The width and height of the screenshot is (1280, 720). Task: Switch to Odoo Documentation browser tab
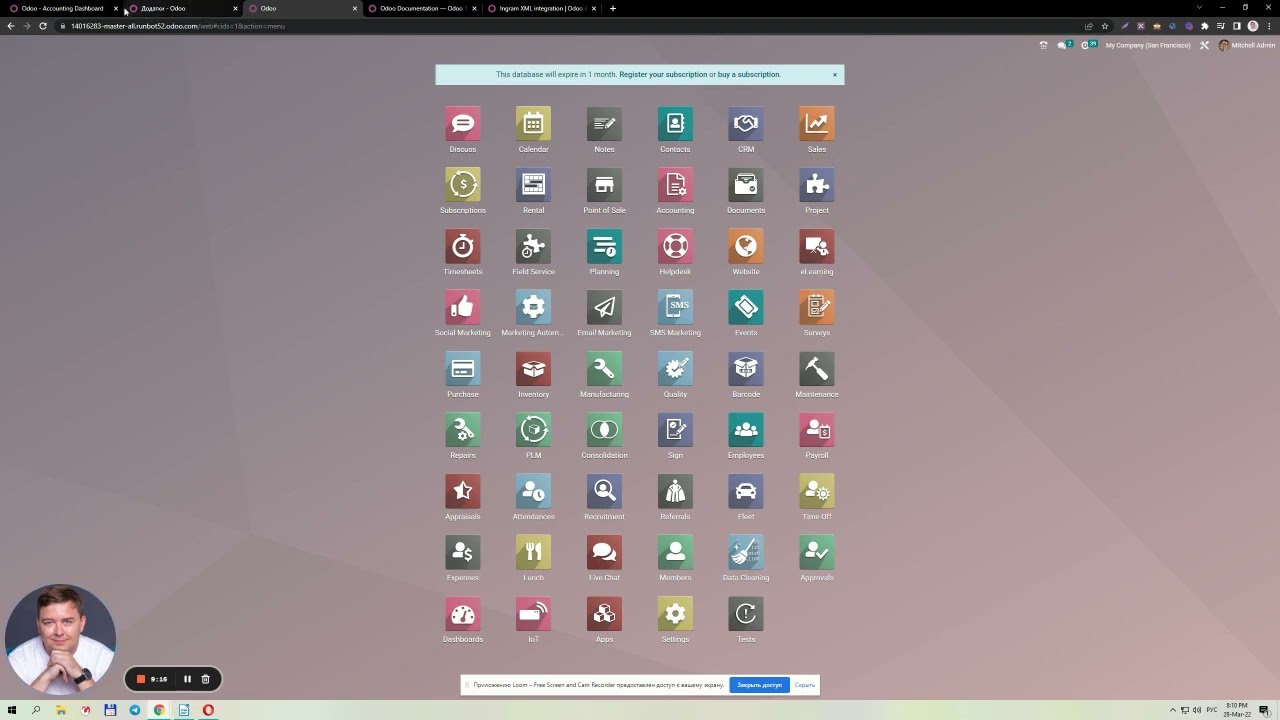pyautogui.click(x=420, y=8)
